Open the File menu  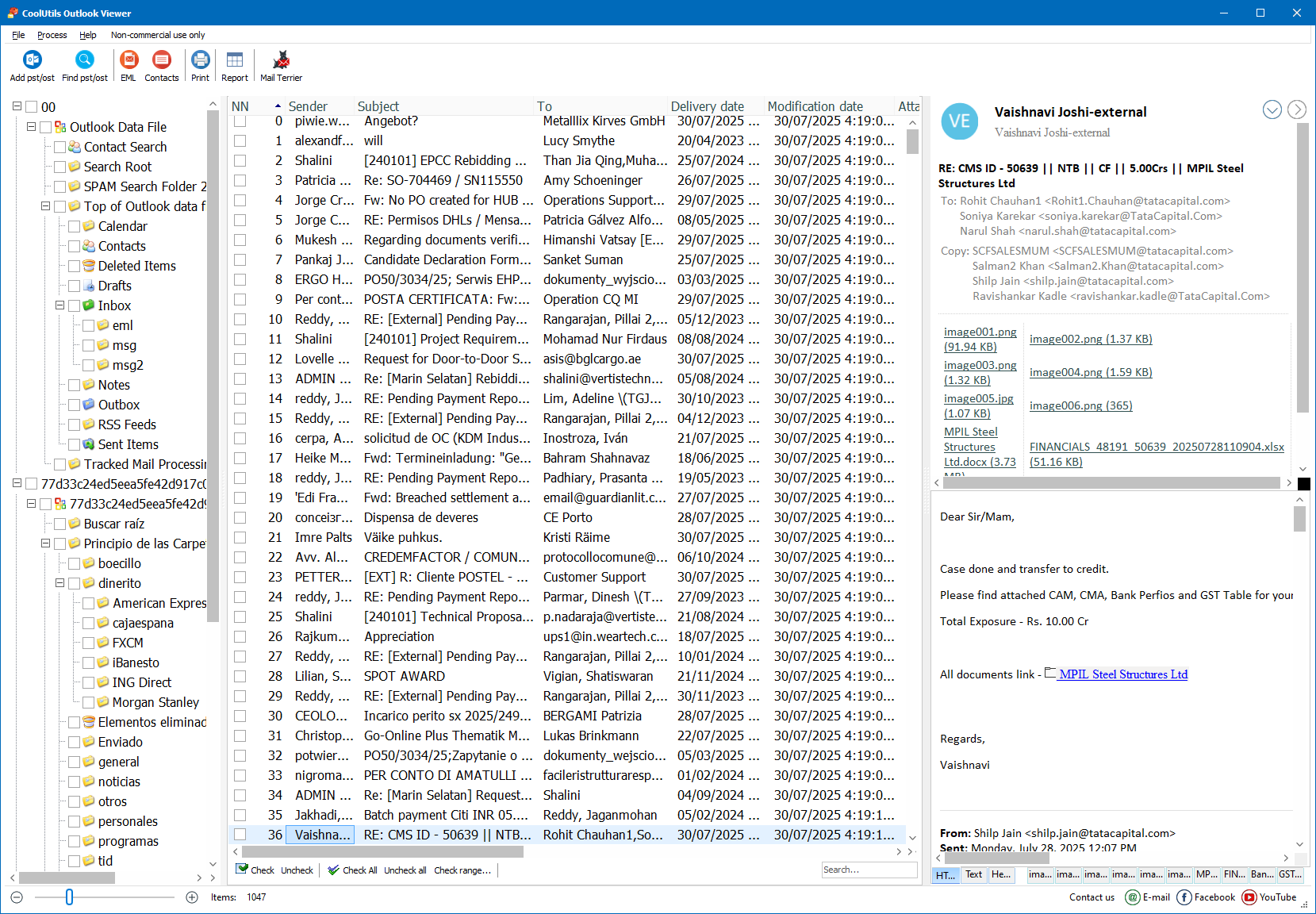click(x=18, y=35)
